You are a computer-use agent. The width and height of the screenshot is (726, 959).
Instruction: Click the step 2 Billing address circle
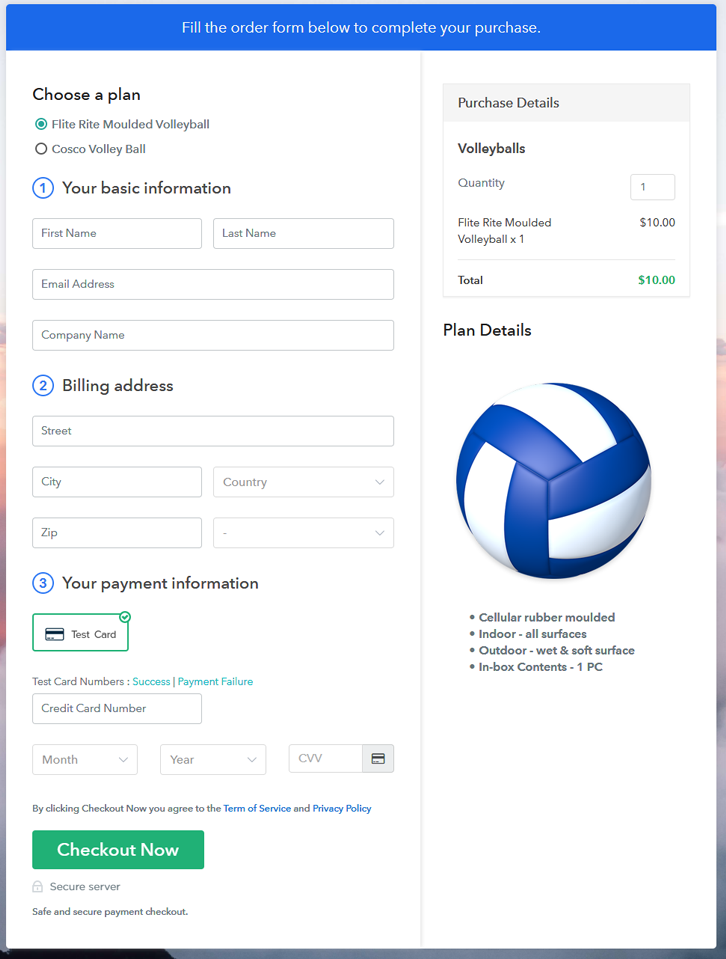(x=43, y=385)
